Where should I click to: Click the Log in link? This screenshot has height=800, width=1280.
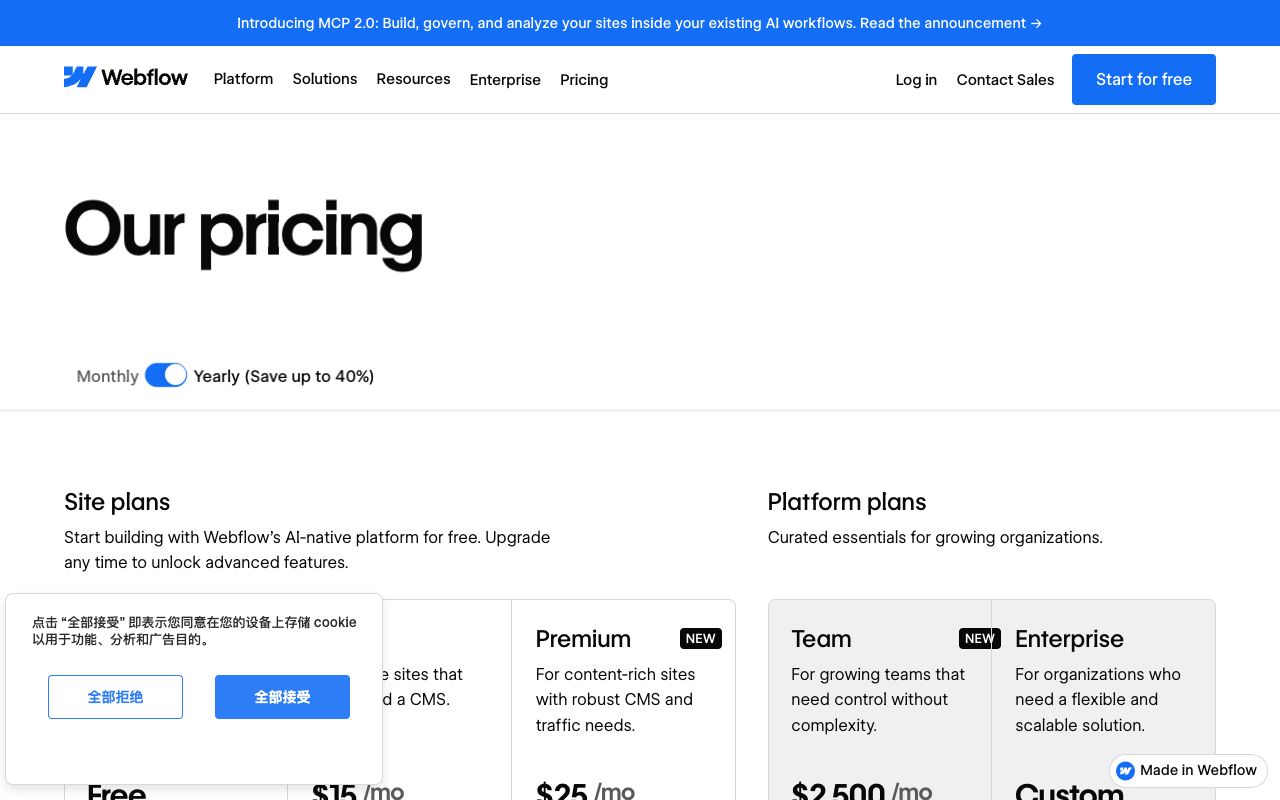pyautogui.click(x=916, y=80)
